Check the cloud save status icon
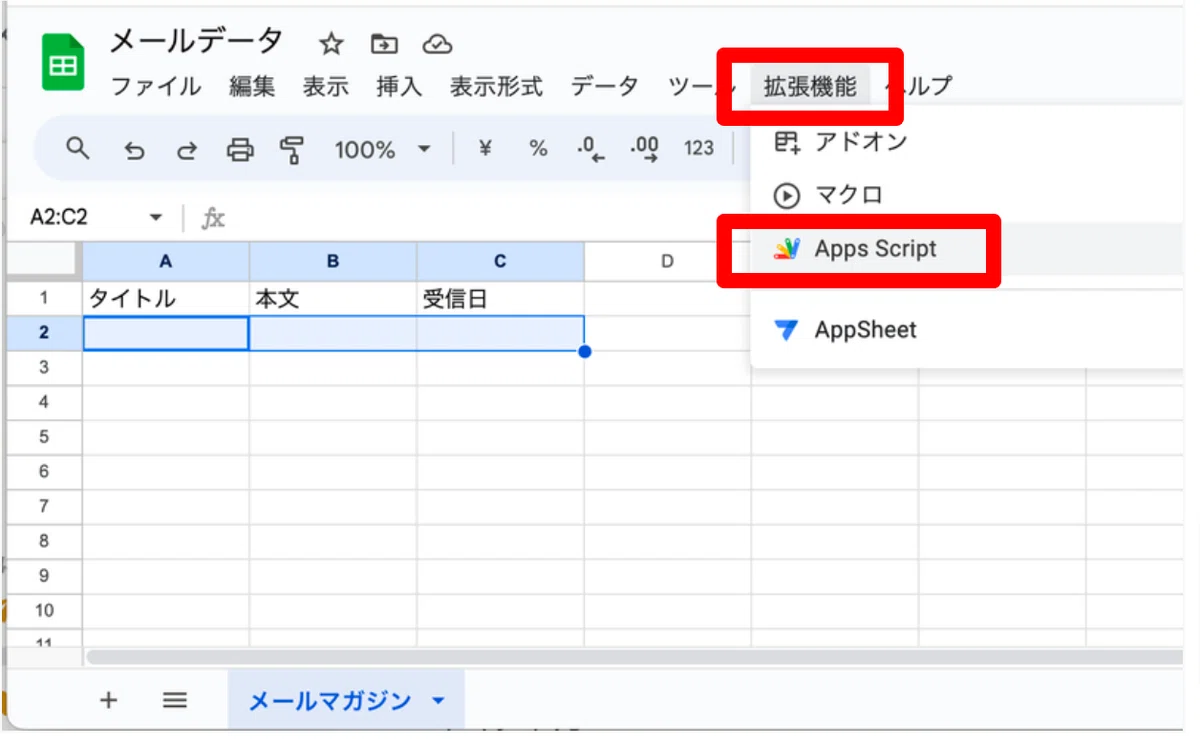The height and width of the screenshot is (739, 1200). click(437, 44)
